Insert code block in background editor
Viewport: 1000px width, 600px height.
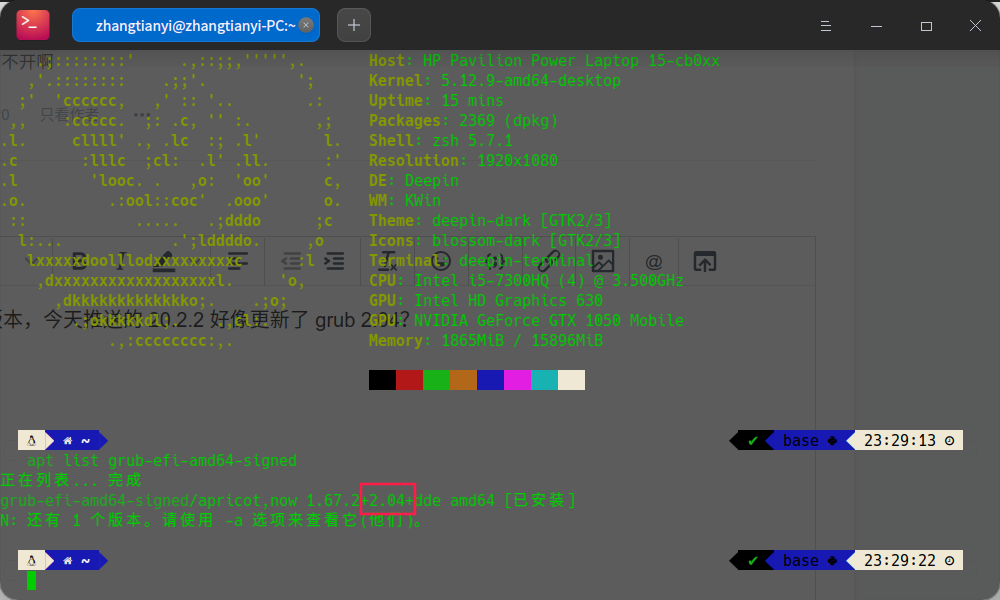(x=496, y=261)
